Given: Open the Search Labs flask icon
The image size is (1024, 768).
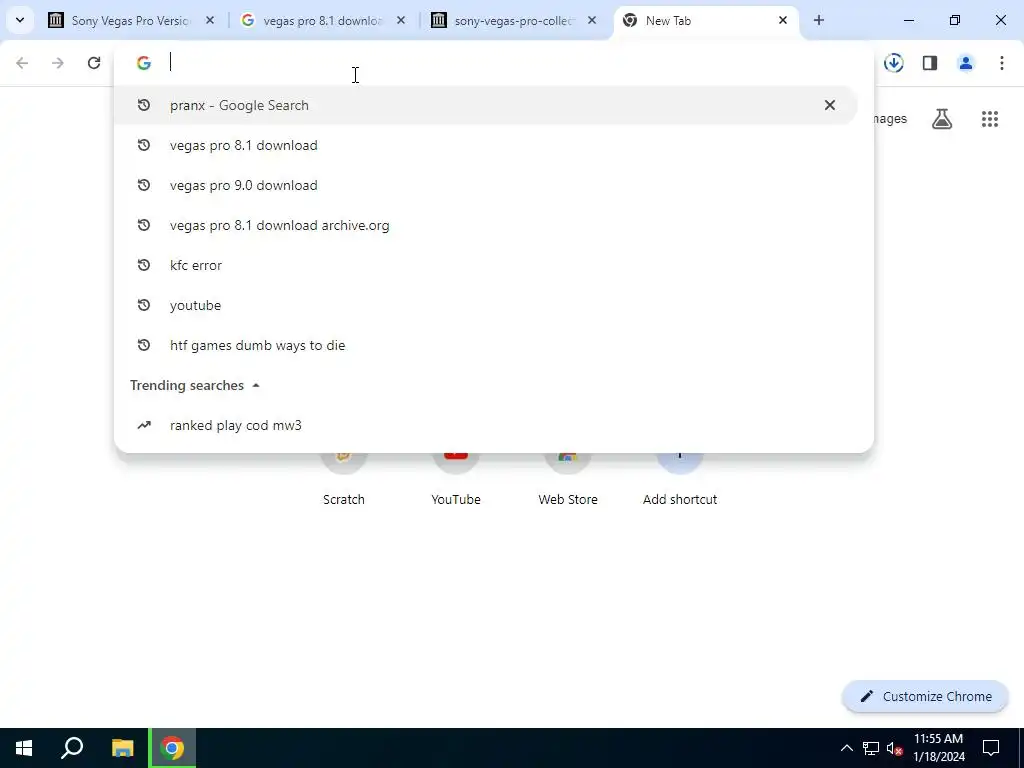Looking at the screenshot, I should point(942,119).
